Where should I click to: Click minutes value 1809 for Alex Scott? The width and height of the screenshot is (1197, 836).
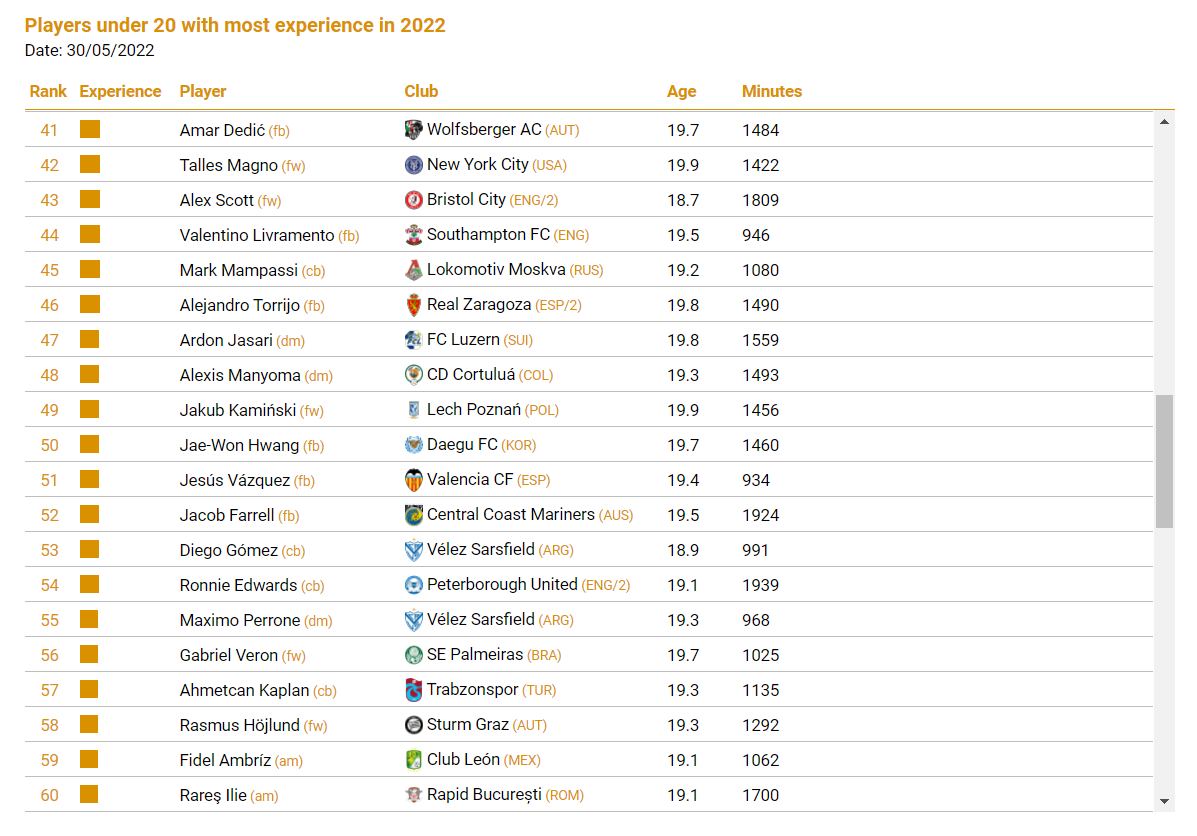(x=760, y=201)
